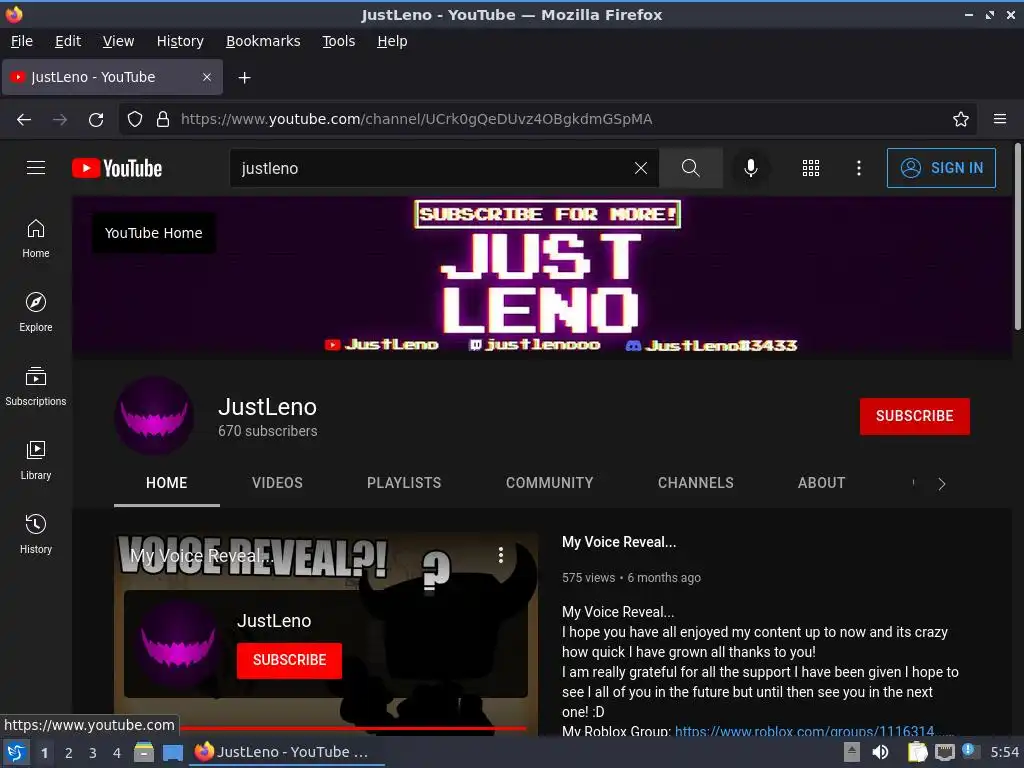Switch to workspace 4
The image size is (1024, 768).
(117, 753)
